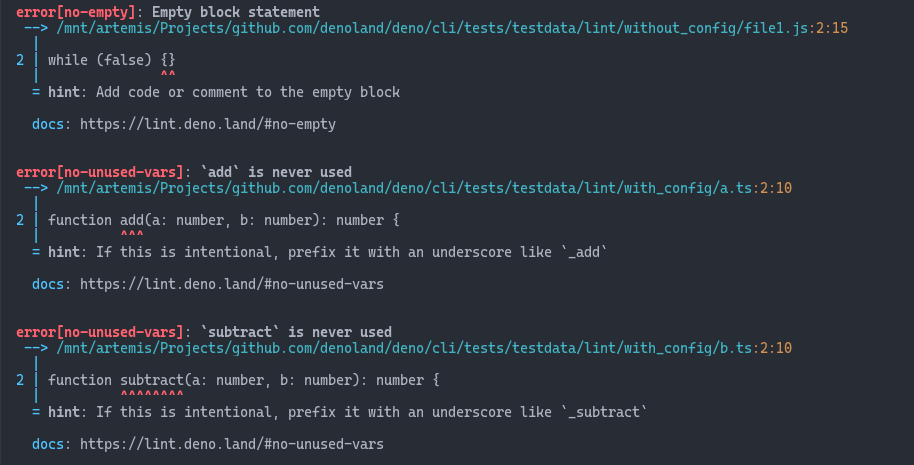The image size is (914, 465).
Task: Click the '-->' arrow before the file1.js path
Action: point(36,28)
